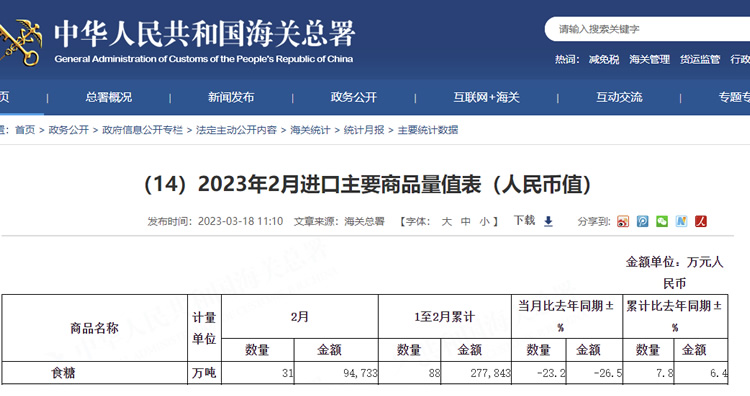
Task: Go to 互动交流 section
Action: point(619,98)
